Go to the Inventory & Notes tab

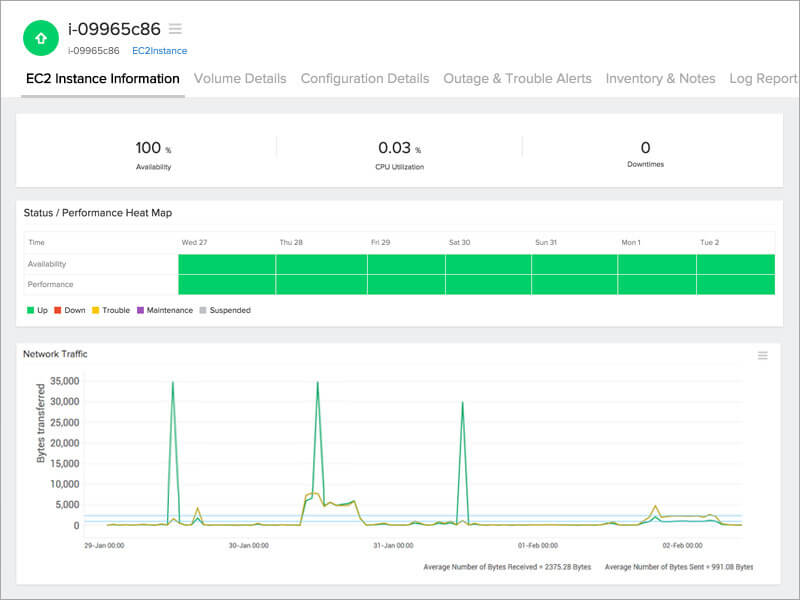[x=661, y=79]
